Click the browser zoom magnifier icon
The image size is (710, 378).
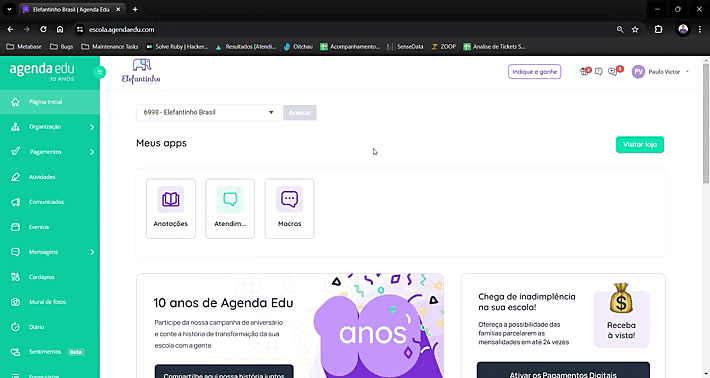coord(620,29)
